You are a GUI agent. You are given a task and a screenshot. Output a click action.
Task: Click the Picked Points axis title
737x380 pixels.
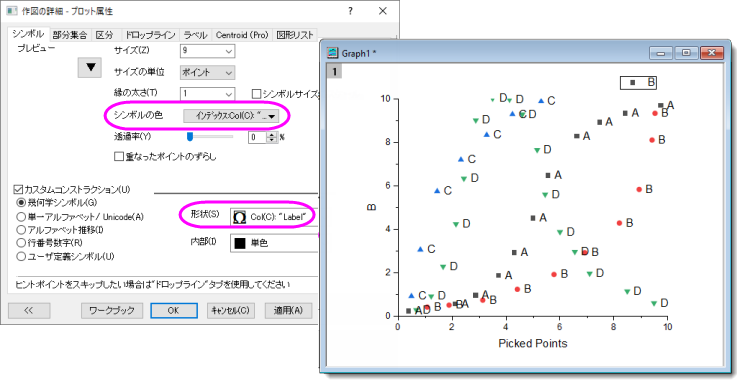tap(533, 343)
